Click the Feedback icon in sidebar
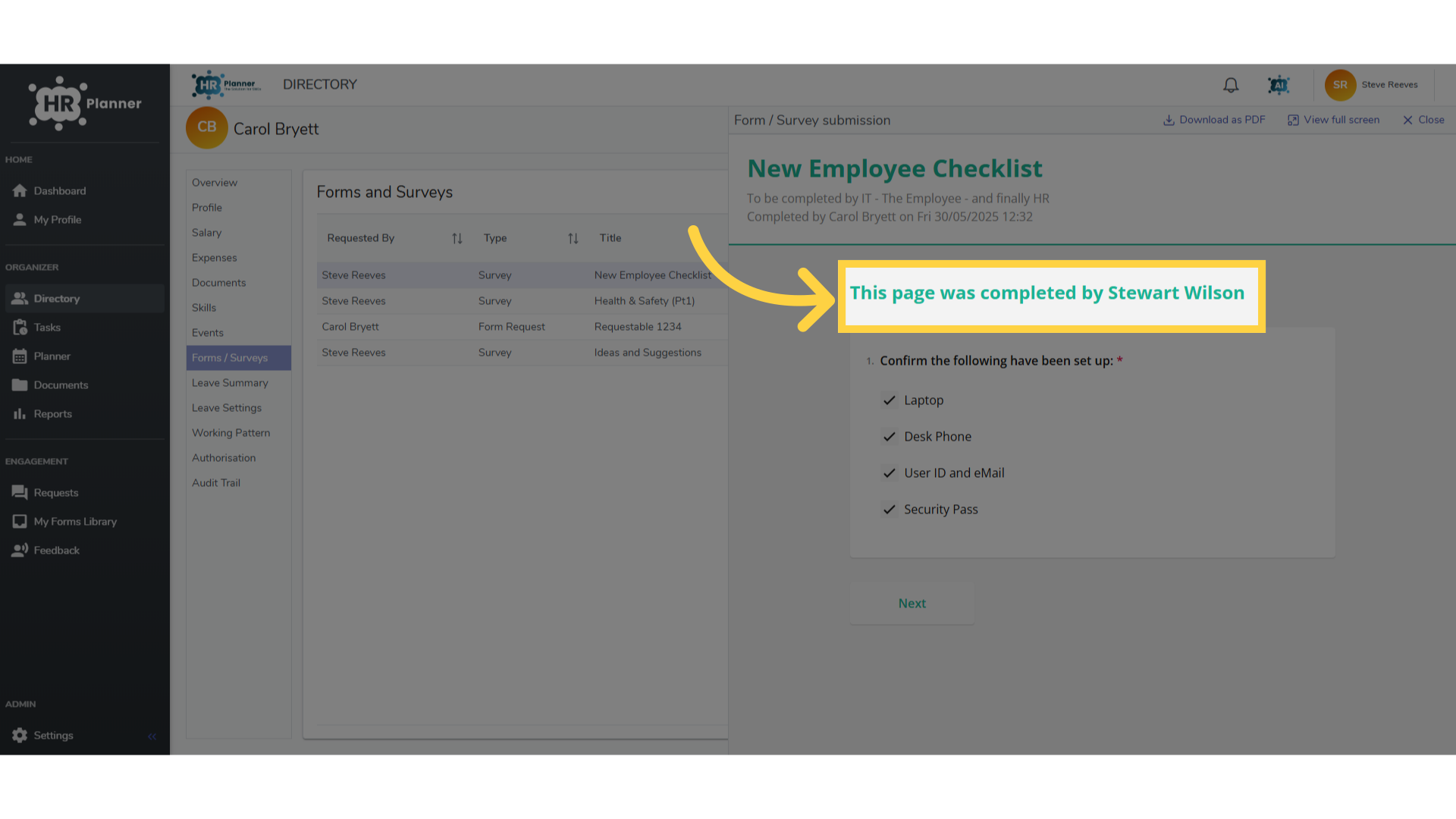The height and width of the screenshot is (819, 1456). (20, 550)
